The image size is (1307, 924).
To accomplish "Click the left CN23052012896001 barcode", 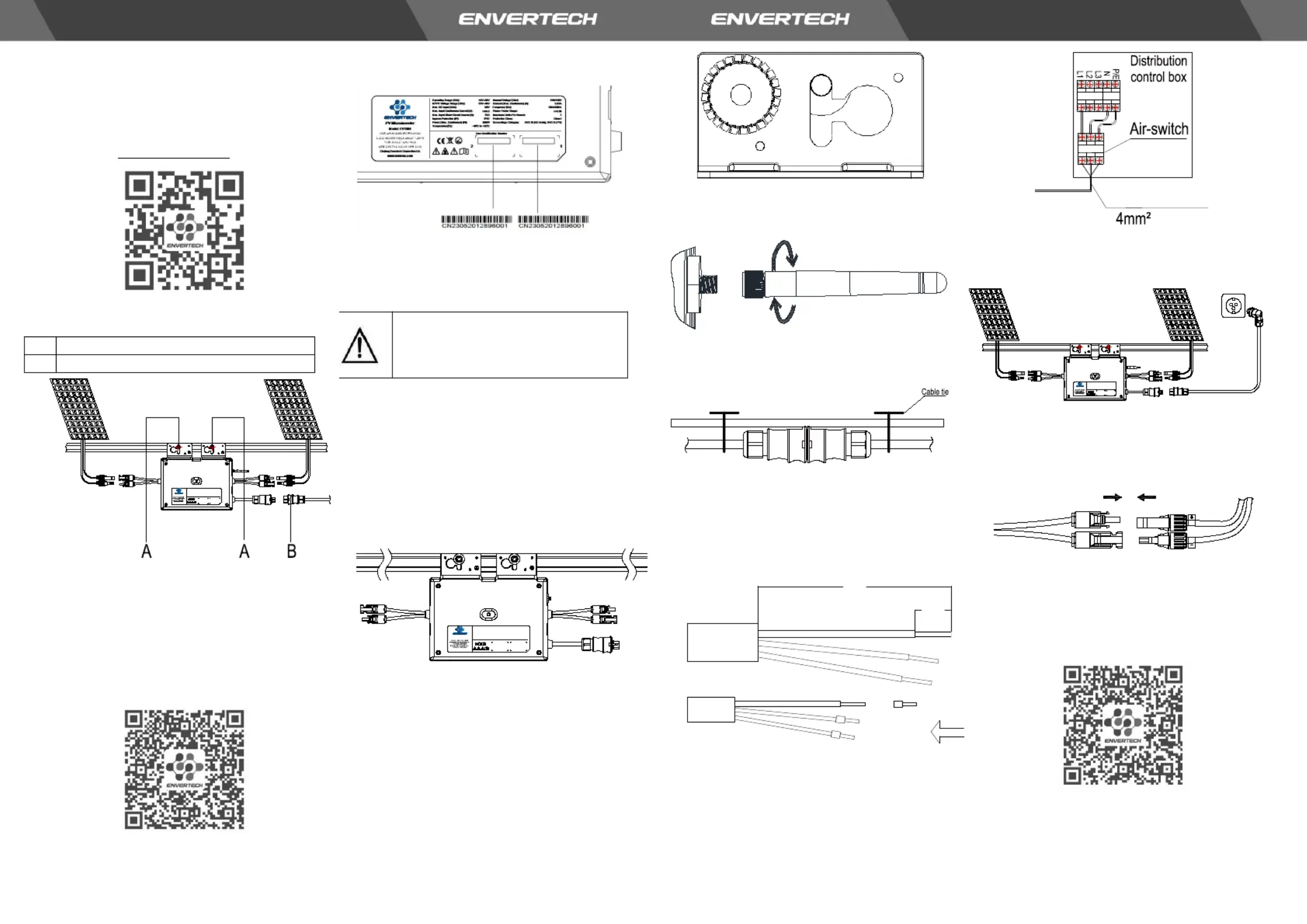I will [476, 222].
